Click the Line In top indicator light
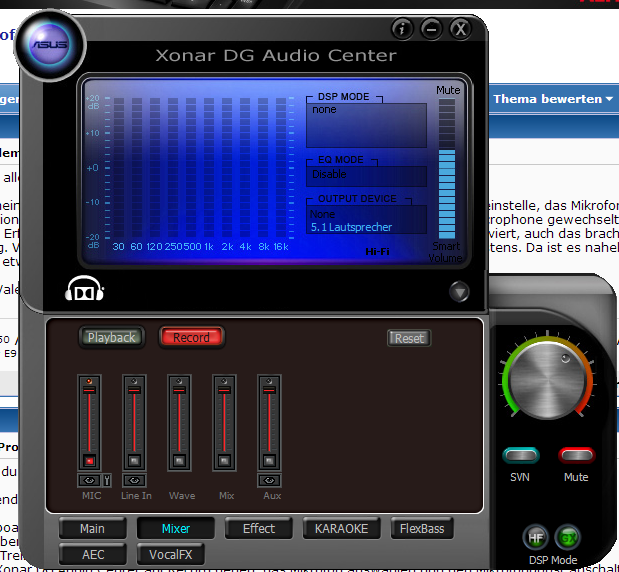Viewport: 619px width, 572px height. (x=134, y=381)
